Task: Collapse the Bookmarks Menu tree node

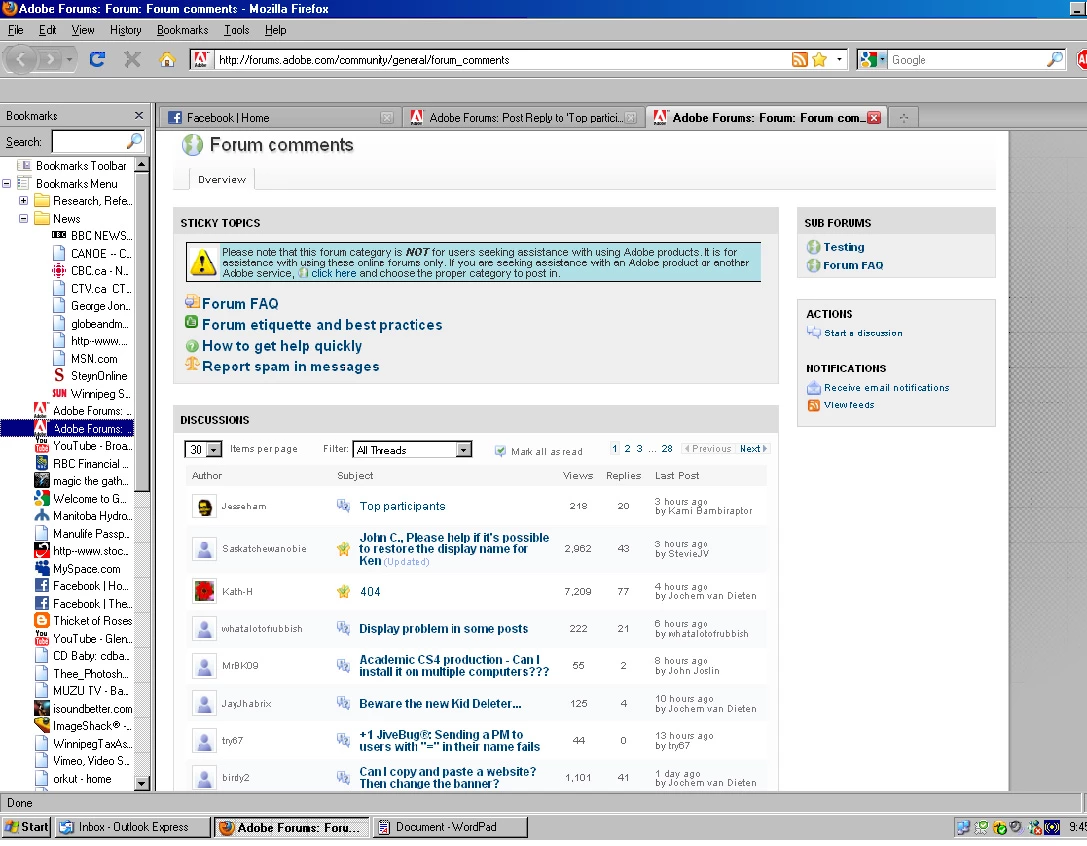Action: pos(6,184)
